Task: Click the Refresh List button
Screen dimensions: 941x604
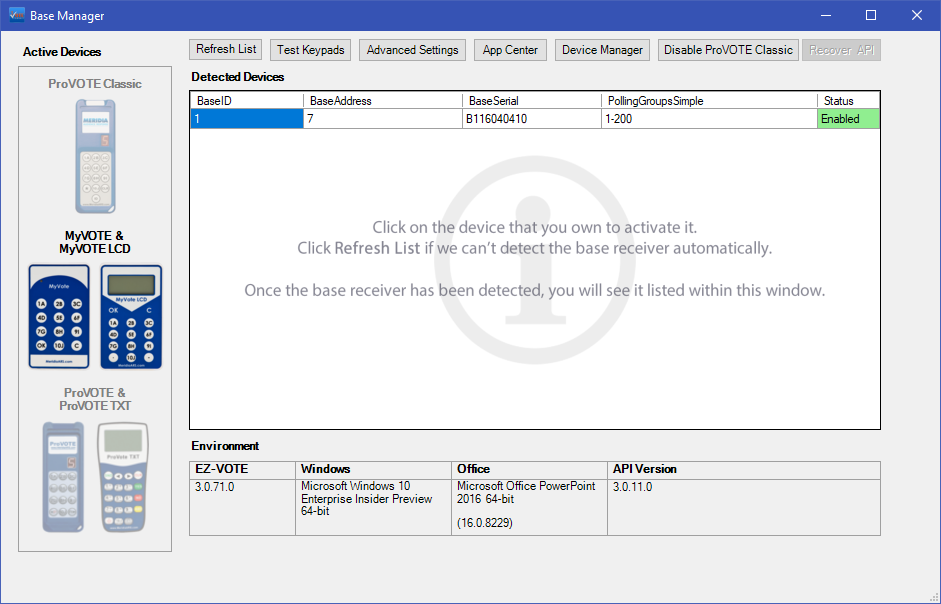Action: (226, 50)
